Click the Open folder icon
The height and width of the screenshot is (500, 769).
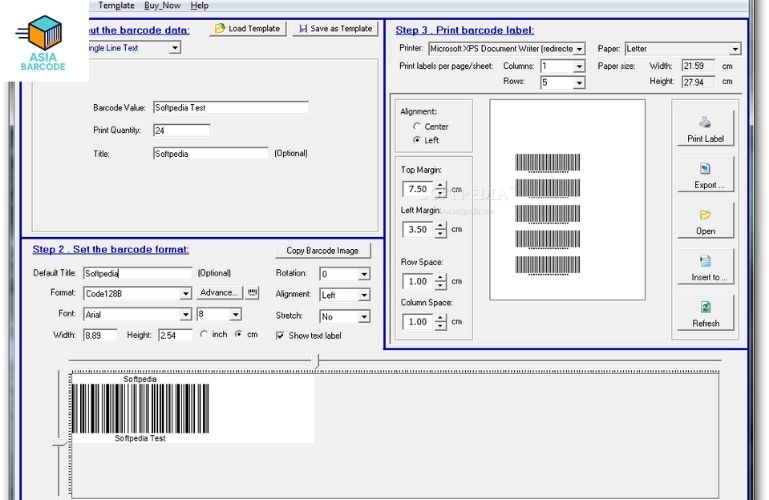click(705, 215)
